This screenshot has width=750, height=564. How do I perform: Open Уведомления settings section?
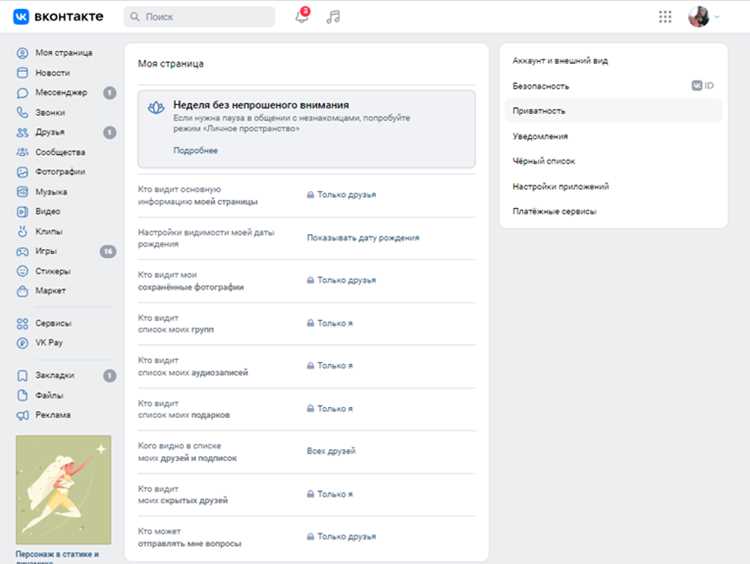click(540, 136)
